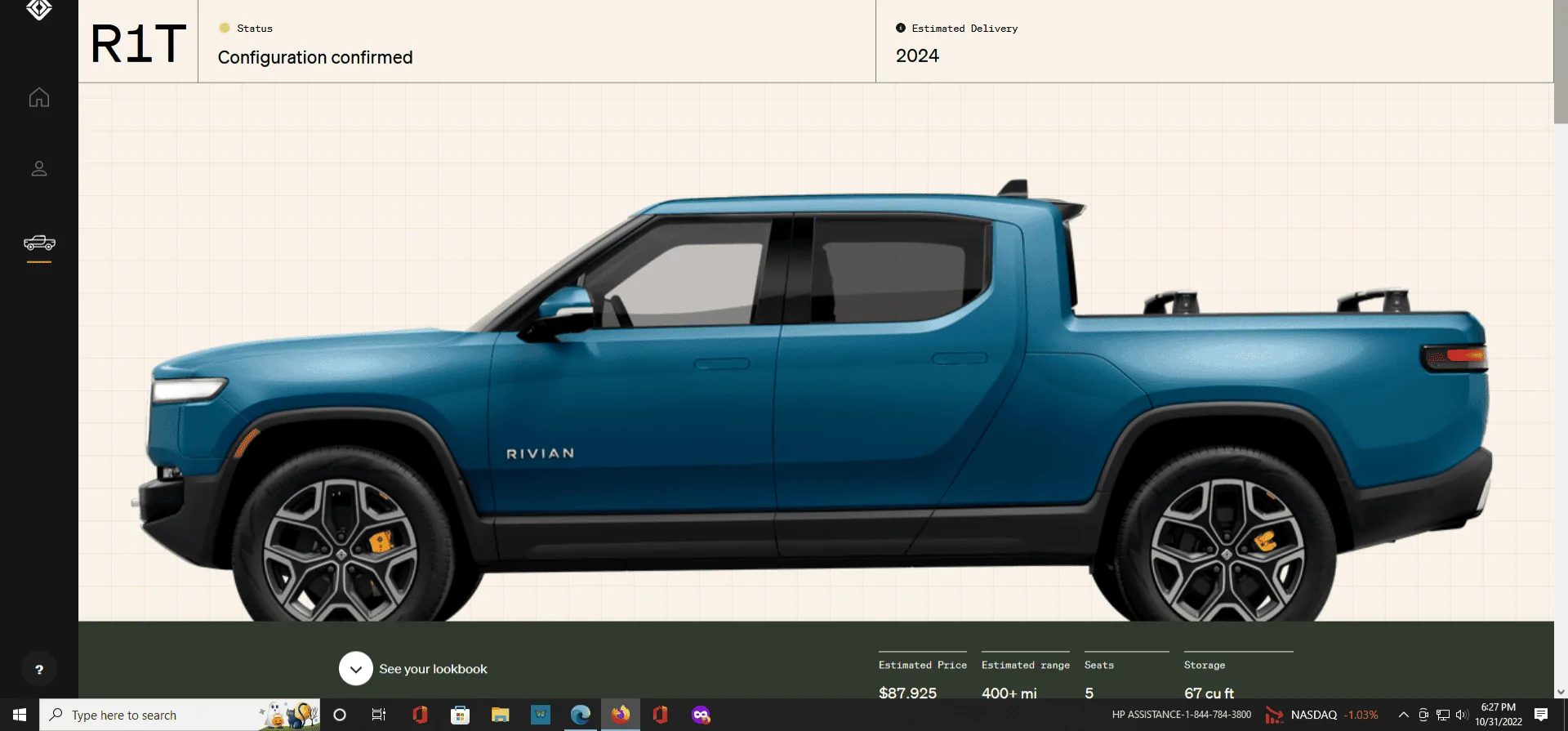Screen dimensions: 1568x731
Task: Click the Seats label
Action: 1099,665
